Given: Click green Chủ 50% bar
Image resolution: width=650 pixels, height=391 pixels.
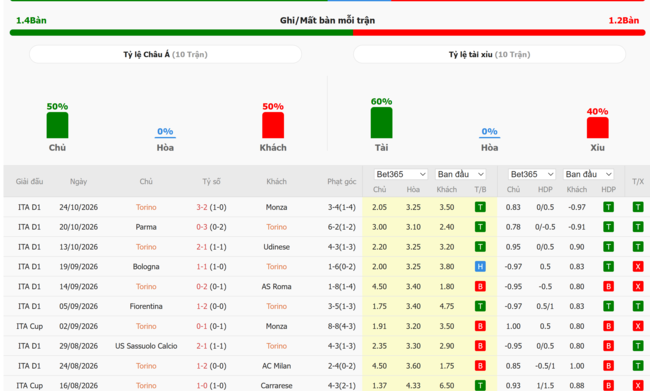Looking at the screenshot, I should (57, 125).
